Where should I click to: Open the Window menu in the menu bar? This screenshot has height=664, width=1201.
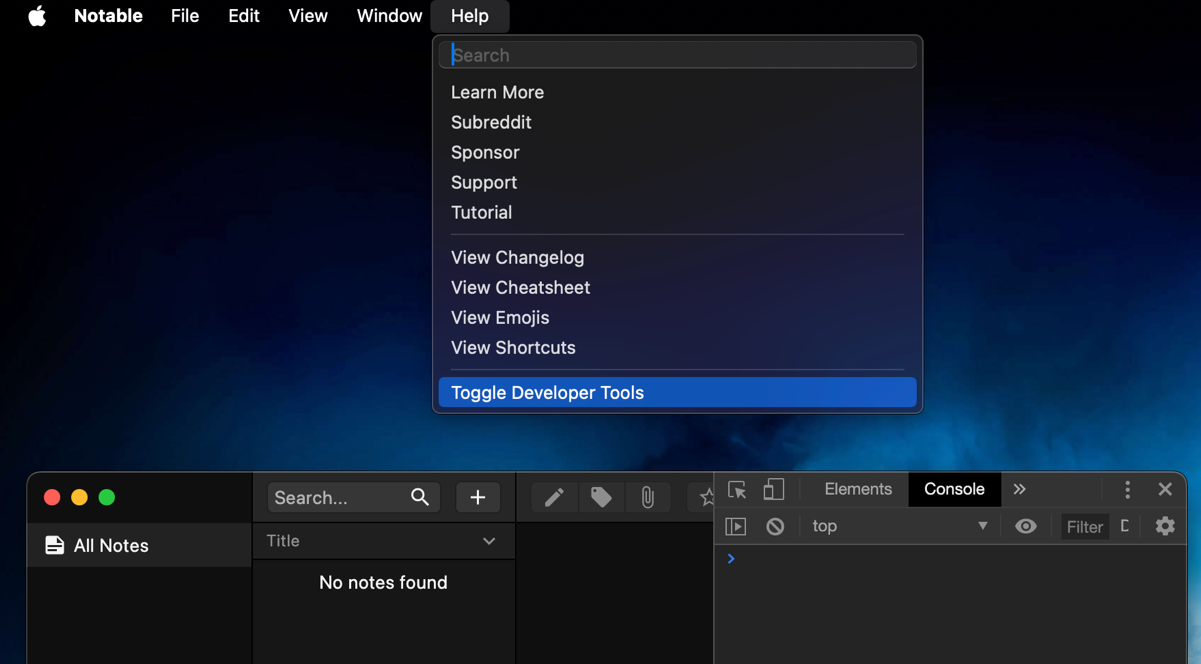(388, 16)
